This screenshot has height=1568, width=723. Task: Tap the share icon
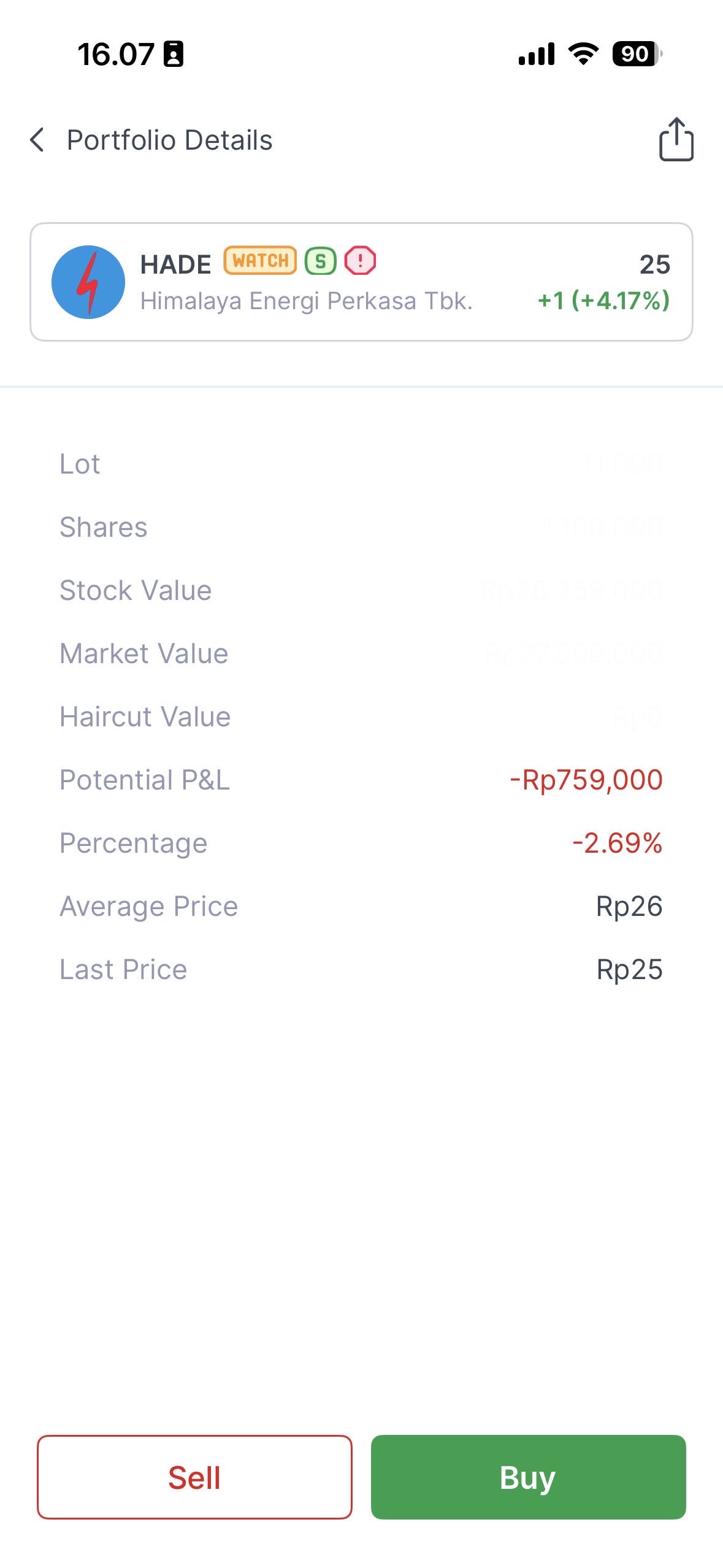coord(676,140)
